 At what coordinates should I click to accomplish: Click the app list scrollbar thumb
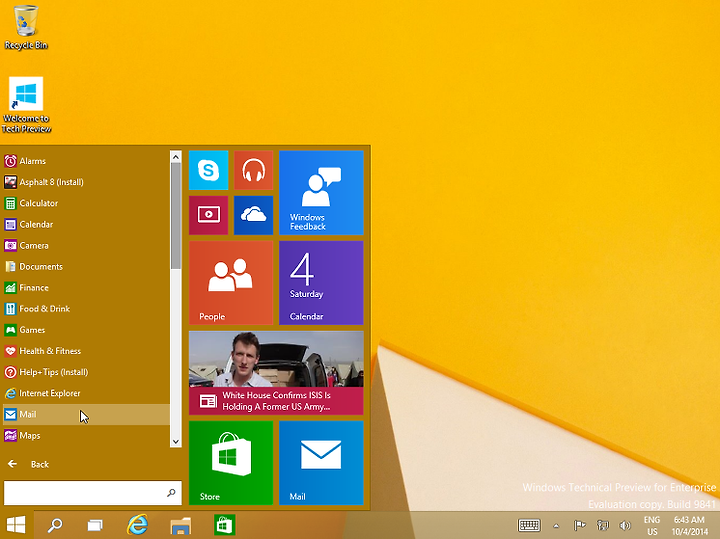175,216
